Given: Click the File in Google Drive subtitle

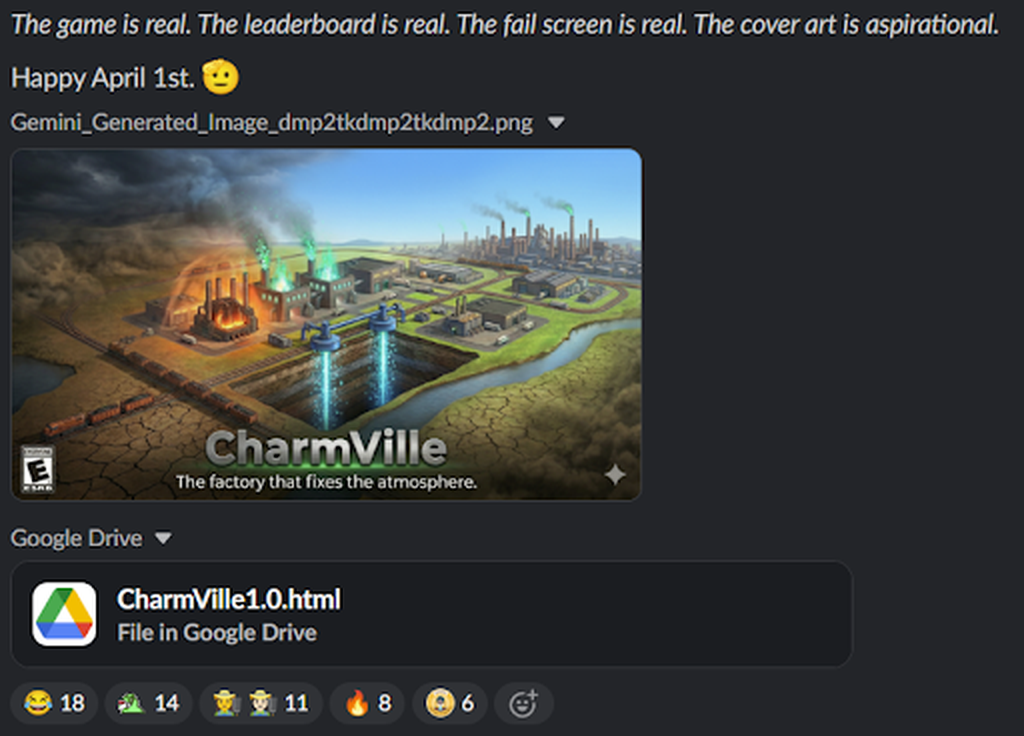Looking at the screenshot, I should point(217,632).
